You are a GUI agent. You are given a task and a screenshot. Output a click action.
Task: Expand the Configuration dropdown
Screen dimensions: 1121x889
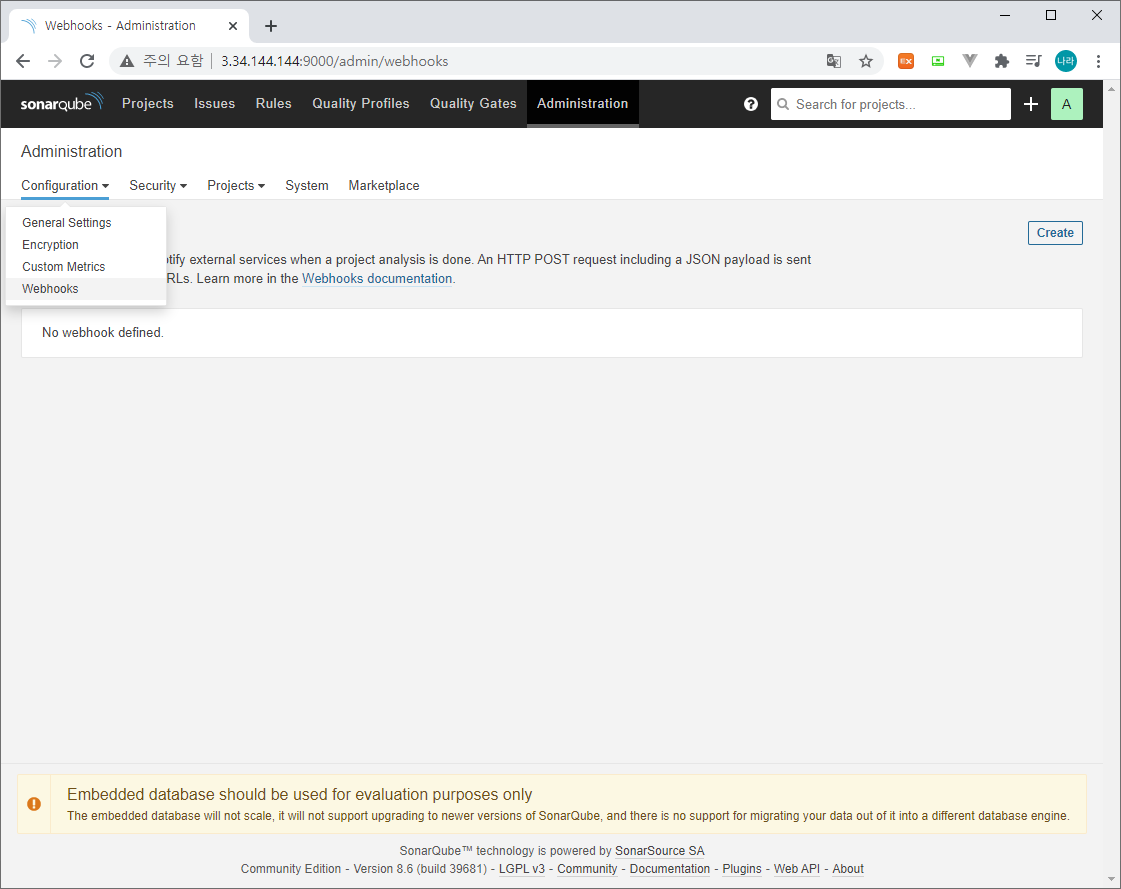pyautogui.click(x=65, y=185)
